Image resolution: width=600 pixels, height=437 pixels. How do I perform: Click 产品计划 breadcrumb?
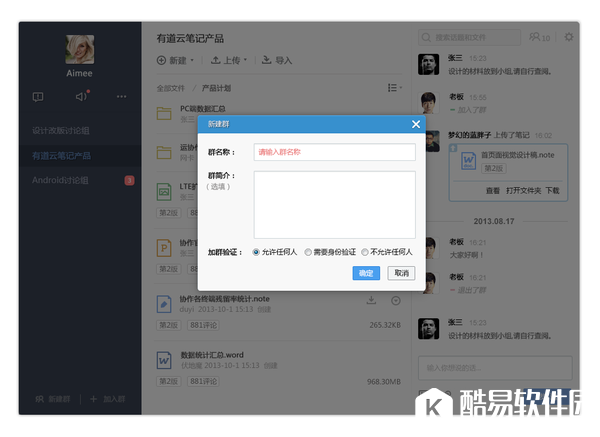(x=216, y=88)
